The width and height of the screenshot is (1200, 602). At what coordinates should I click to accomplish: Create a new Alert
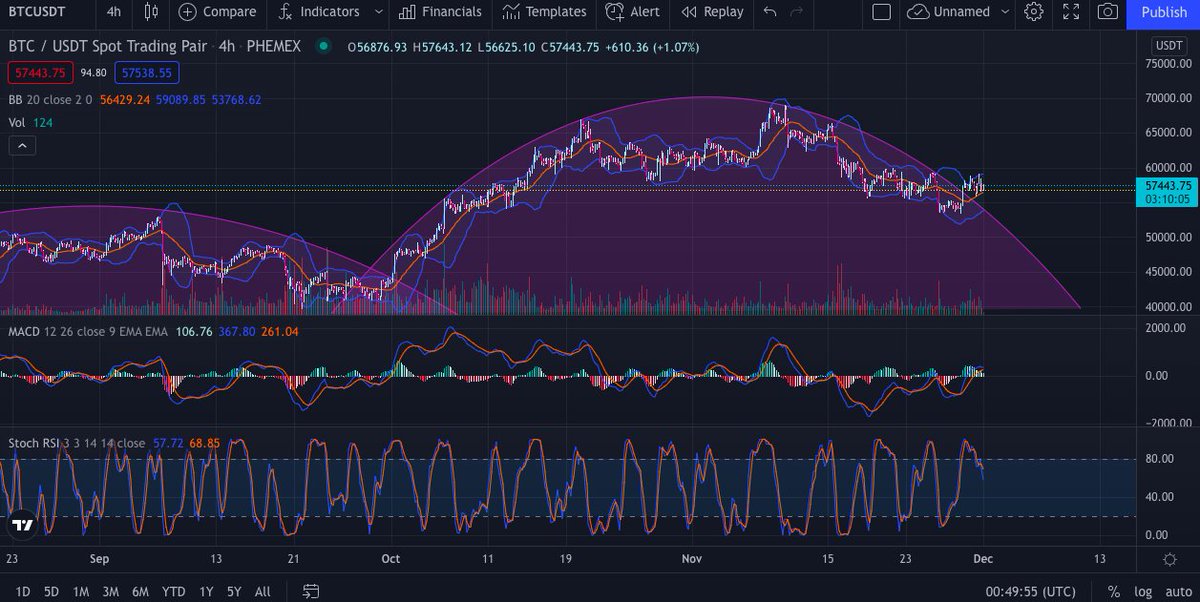coord(634,12)
